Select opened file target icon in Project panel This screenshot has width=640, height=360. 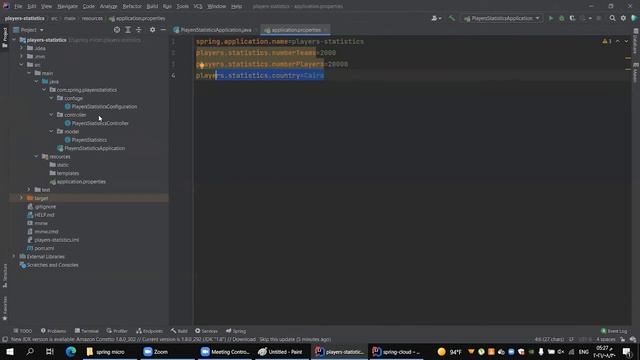(x=117, y=30)
